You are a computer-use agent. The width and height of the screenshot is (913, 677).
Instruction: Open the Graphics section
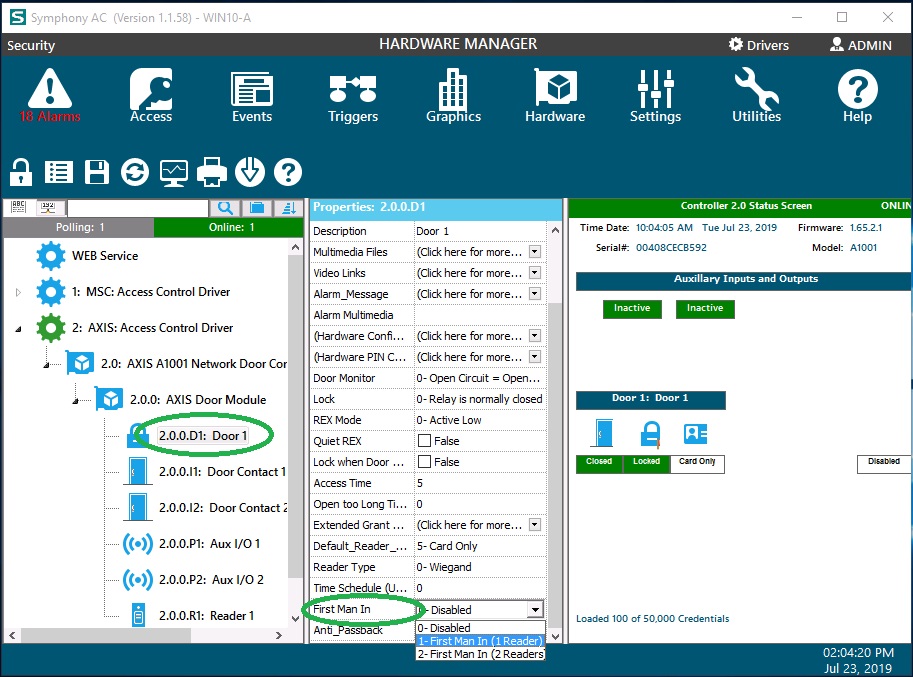454,95
